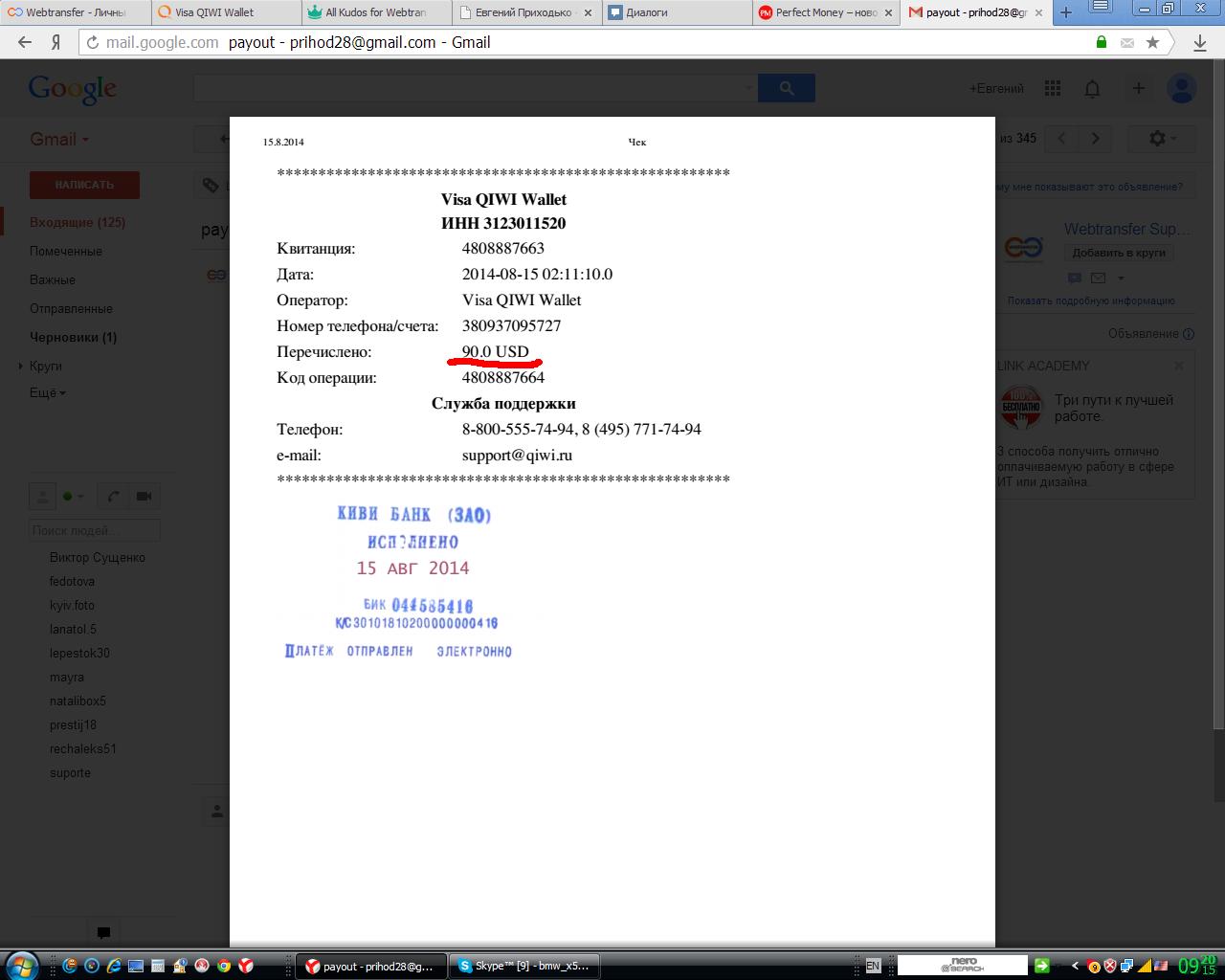This screenshot has width=1225, height=980.
Task: Open chat with Виктор Сущенко
Action: tap(98, 557)
